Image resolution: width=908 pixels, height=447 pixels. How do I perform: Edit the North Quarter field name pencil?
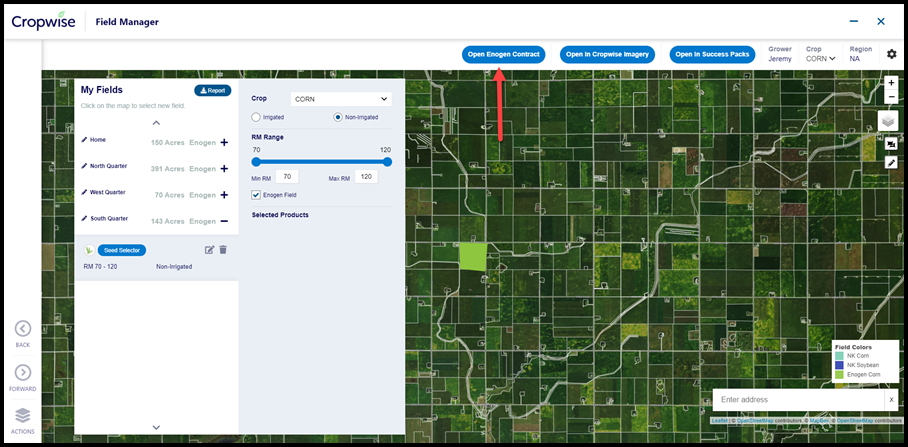pos(85,166)
